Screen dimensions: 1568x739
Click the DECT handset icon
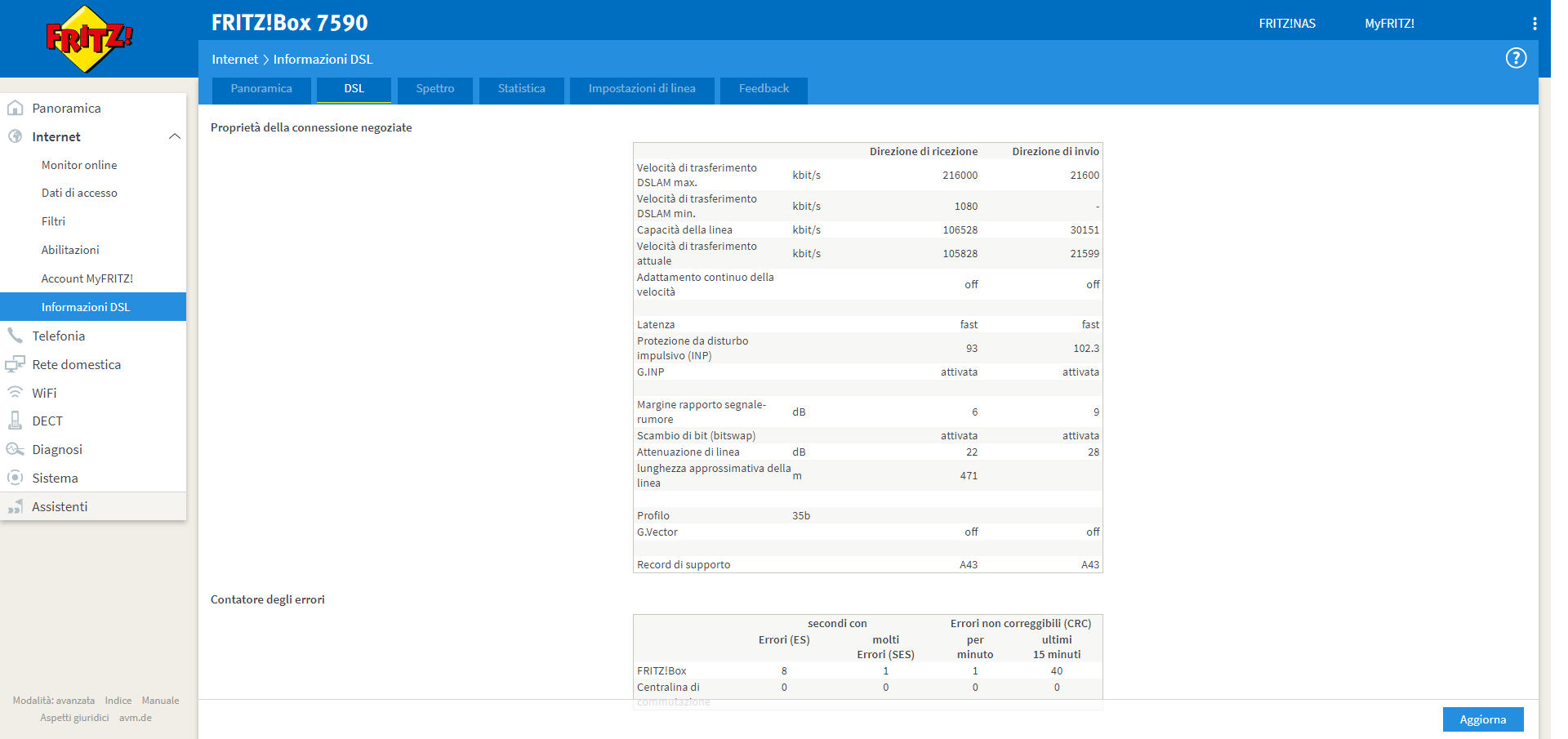point(15,421)
